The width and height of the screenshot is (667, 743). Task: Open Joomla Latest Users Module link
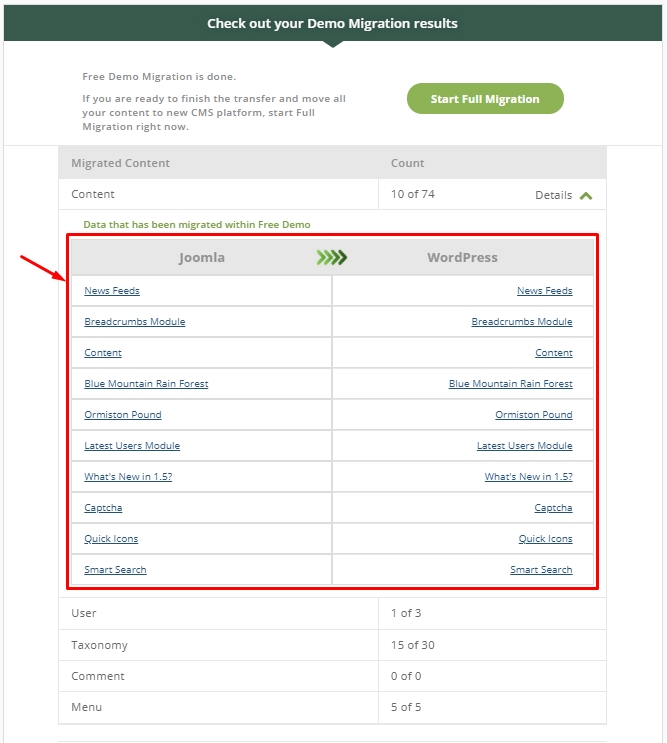[x=132, y=445]
